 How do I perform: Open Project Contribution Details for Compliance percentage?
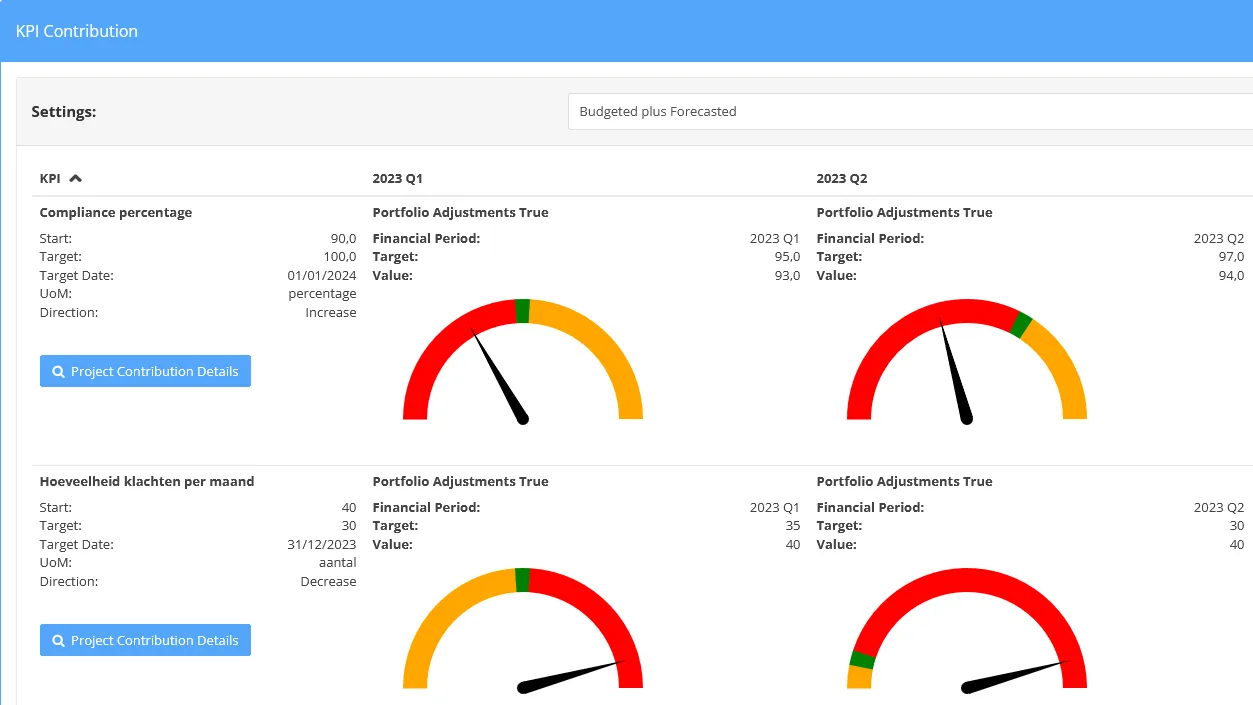(145, 371)
